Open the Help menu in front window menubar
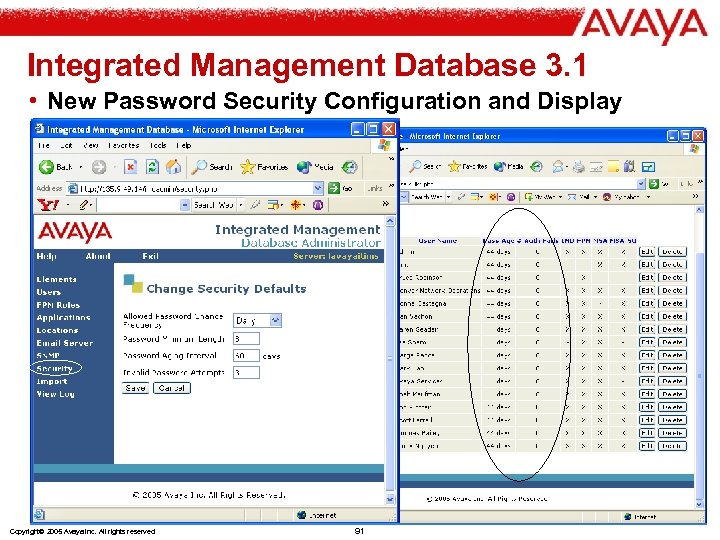Screen dimensions: 720x540 (x=184, y=145)
